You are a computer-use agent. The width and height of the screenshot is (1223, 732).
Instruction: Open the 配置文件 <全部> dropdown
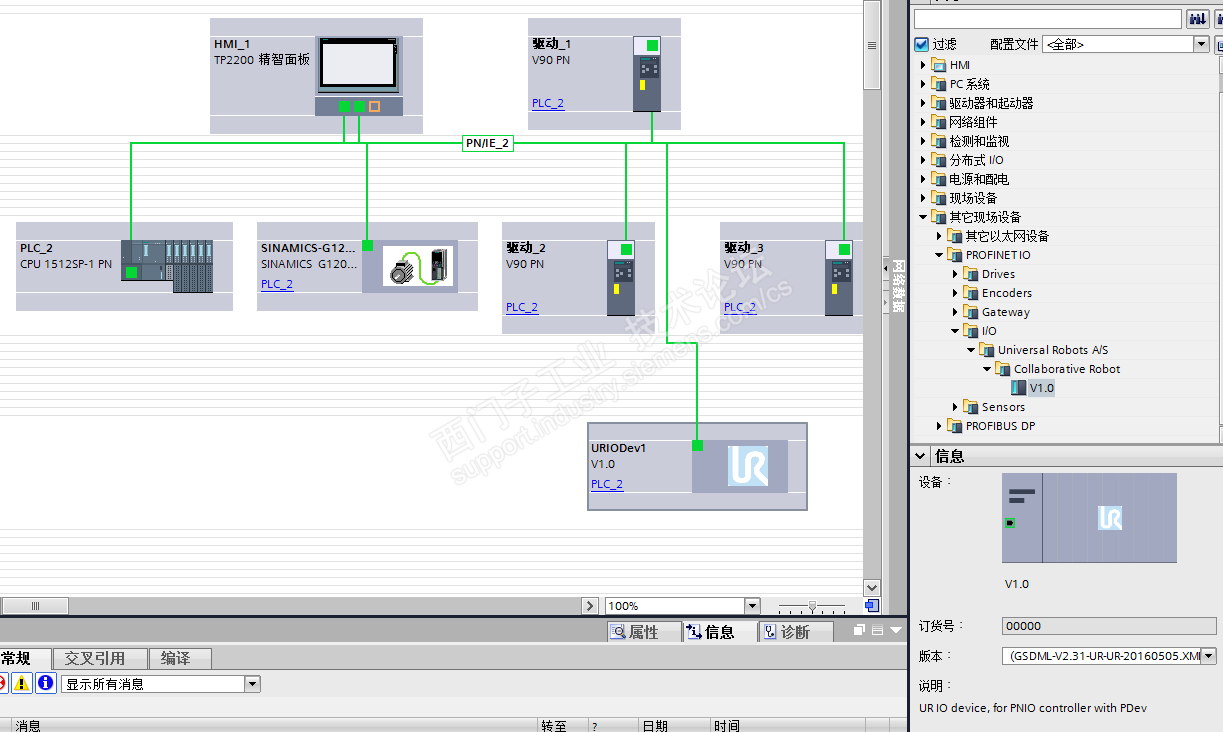1202,45
